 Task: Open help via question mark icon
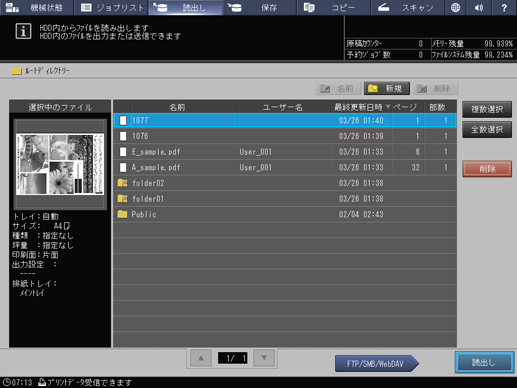[x=504, y=8]
